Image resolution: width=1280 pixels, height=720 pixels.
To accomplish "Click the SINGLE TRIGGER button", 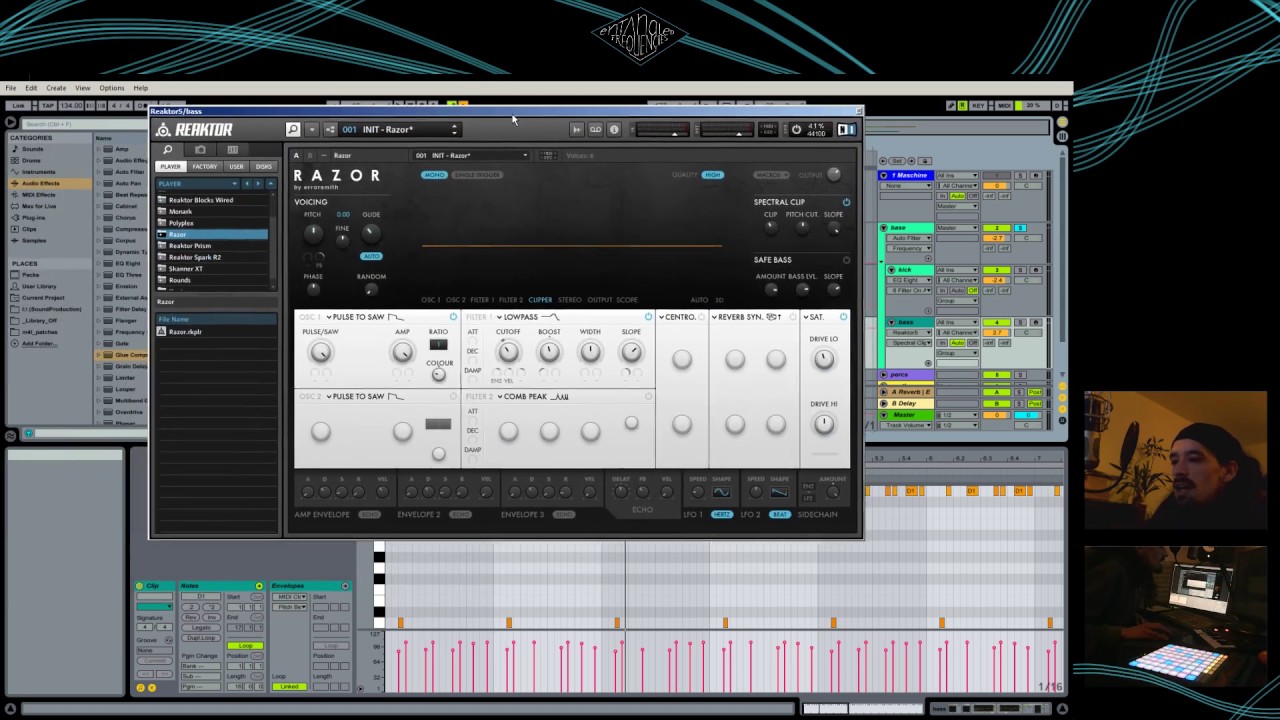I will pos(476,175).
